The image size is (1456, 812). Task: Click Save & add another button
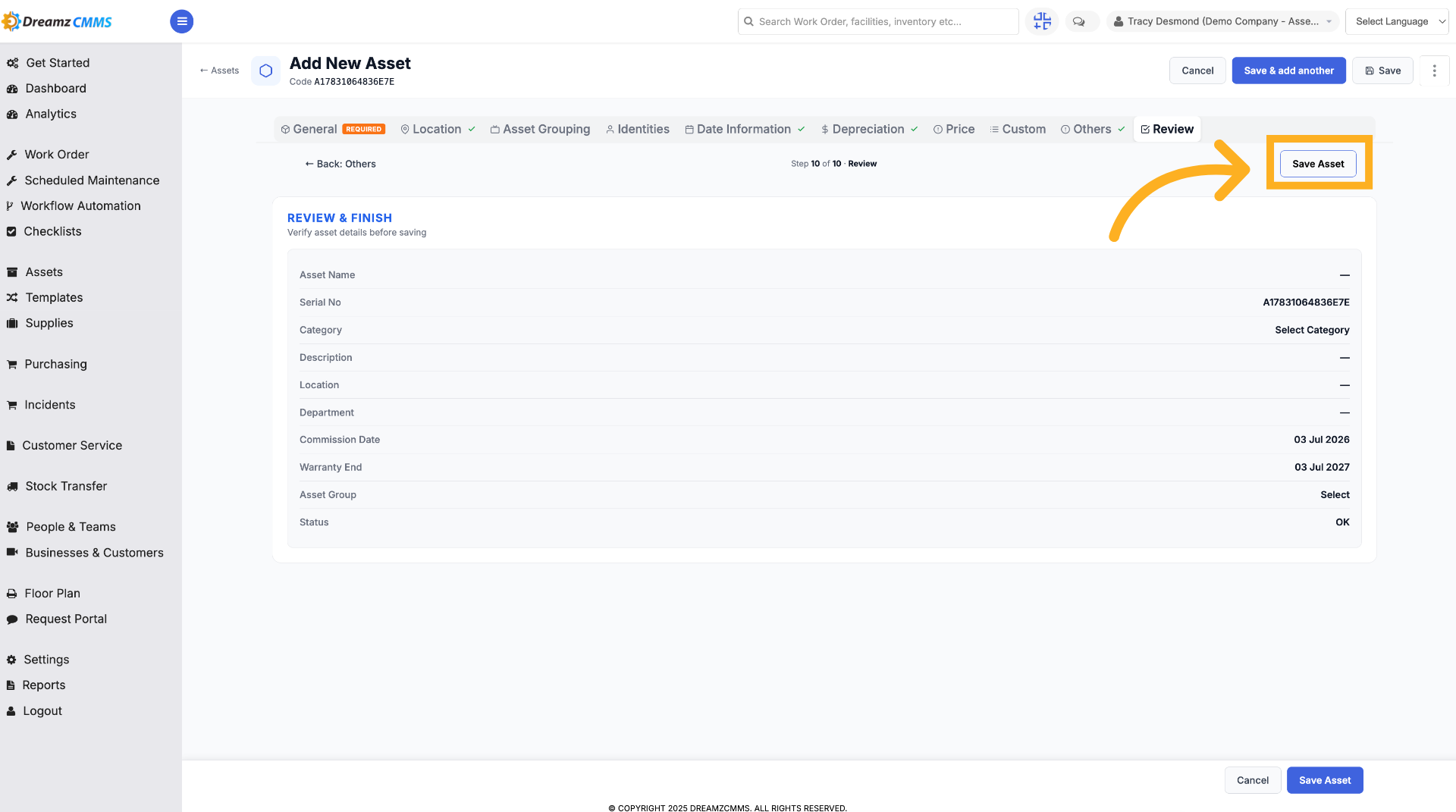pos(1288,71)
